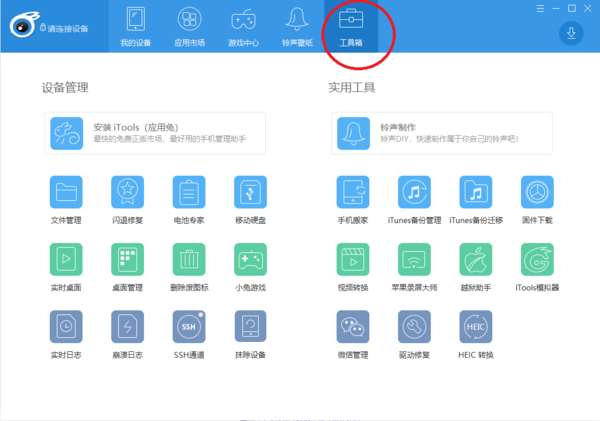Open the 苹果录屏大师 screen recorder tool
Screen dimensions: 600x421
tap(414, 259)
